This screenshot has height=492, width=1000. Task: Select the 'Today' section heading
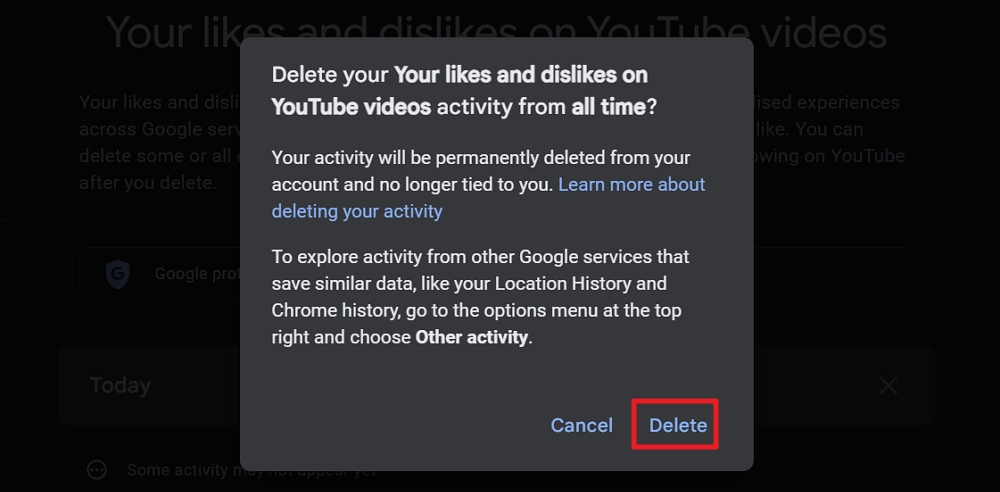[120, 385]
